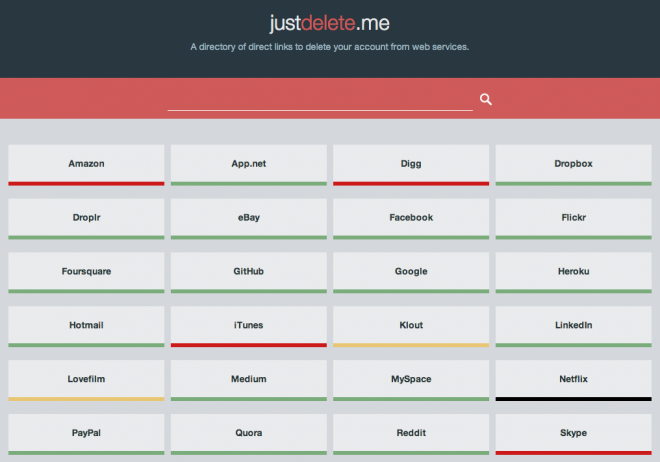This screenshot has height=462, width=660.
Task: Select the iTunes tile
Action: coord(248,326)
